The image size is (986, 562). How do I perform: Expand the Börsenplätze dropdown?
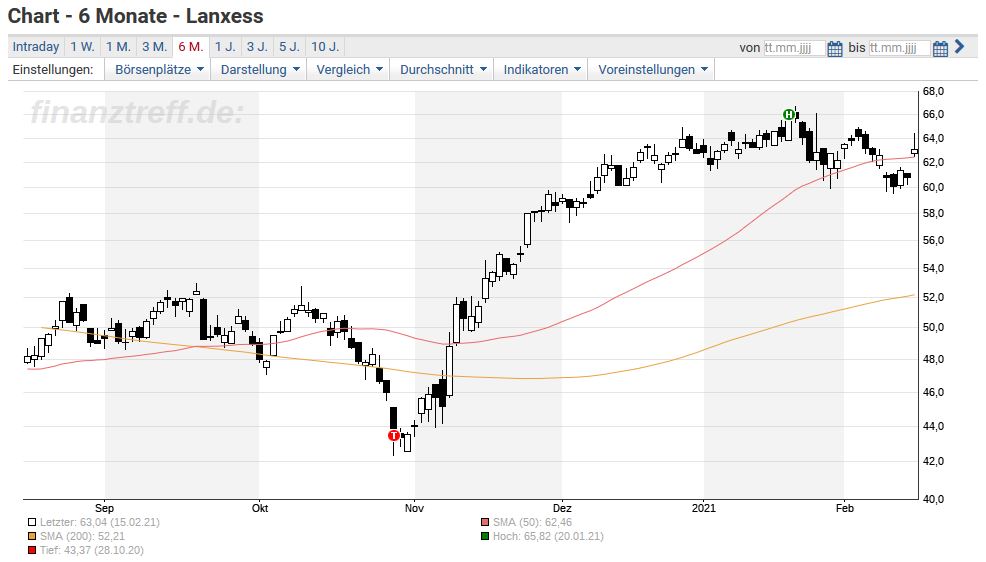159,70
